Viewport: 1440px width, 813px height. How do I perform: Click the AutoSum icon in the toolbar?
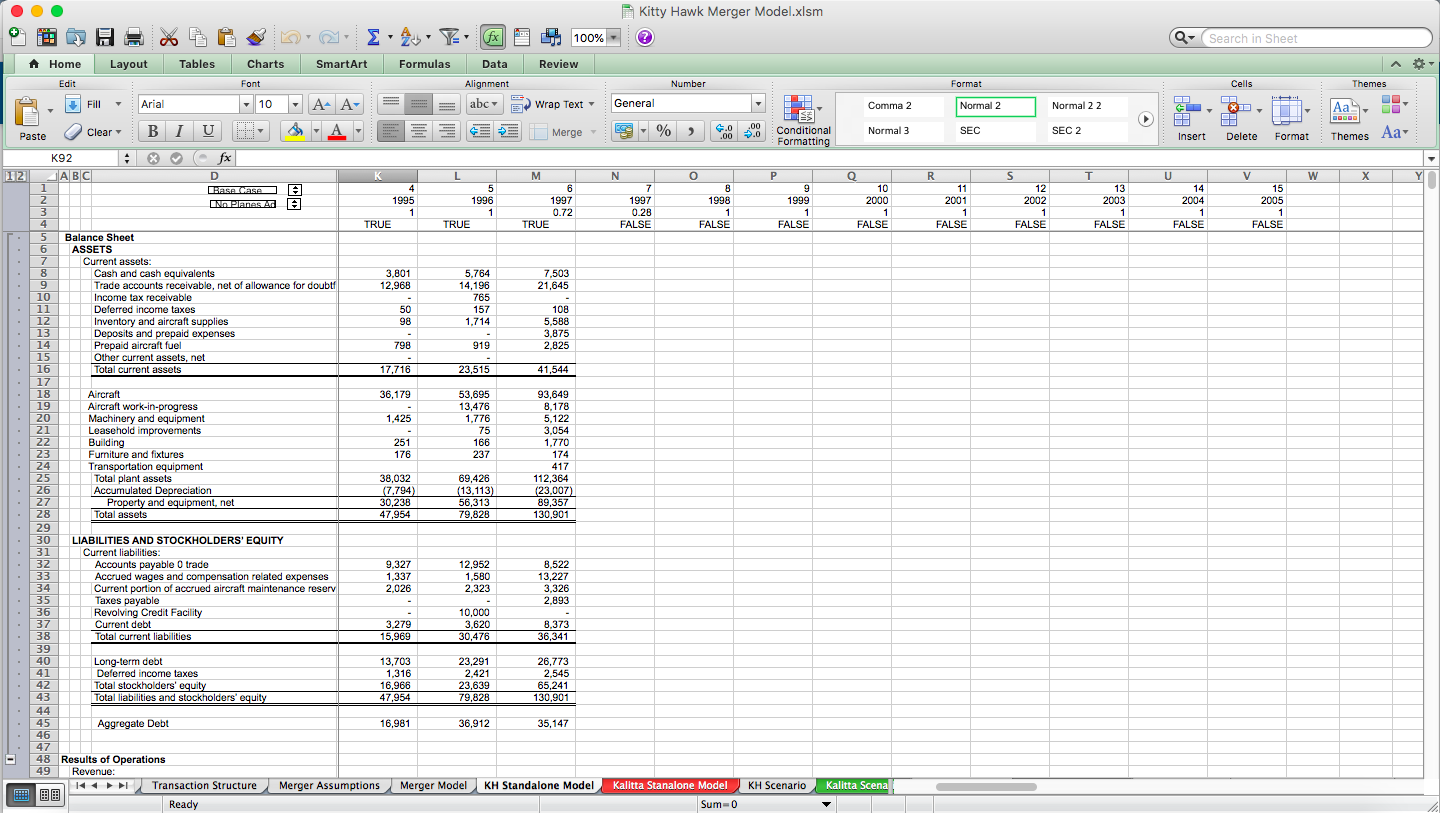[374, 36]
